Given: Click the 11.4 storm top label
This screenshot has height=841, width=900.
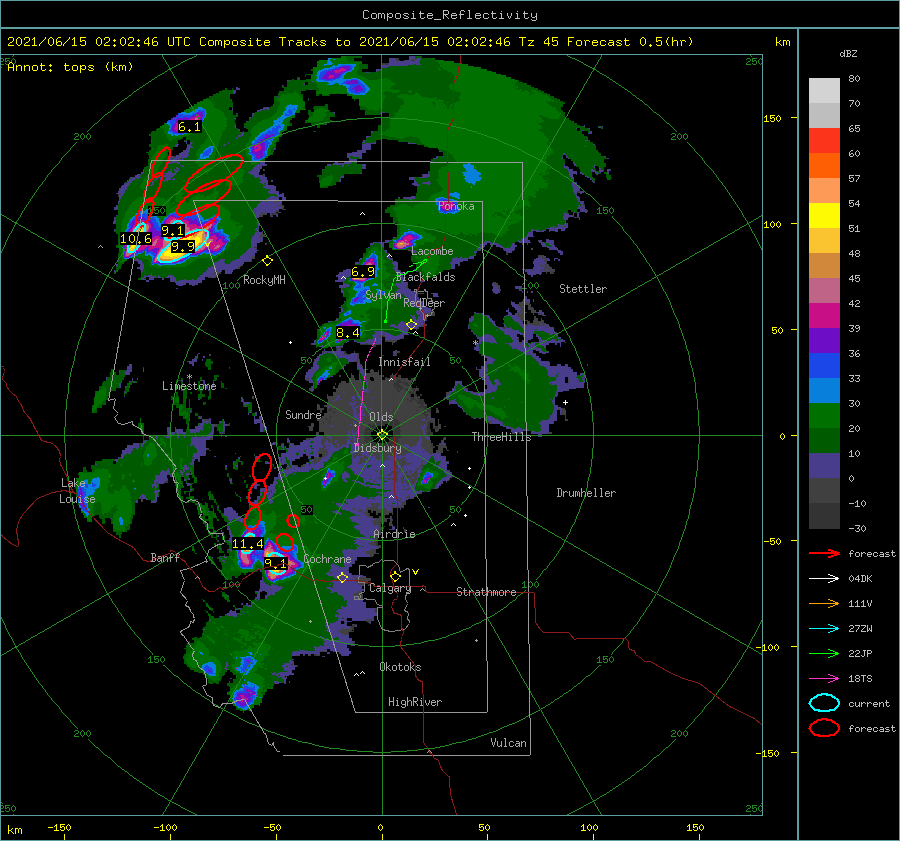Looking at the screenshot, I should (248, 544).
